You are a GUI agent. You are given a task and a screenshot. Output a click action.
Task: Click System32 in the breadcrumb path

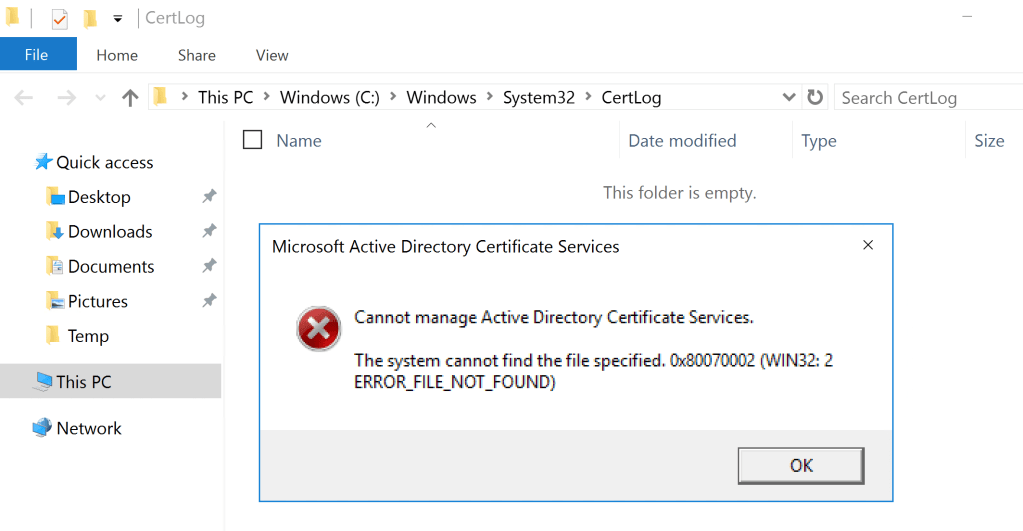(x=538, y=97)
